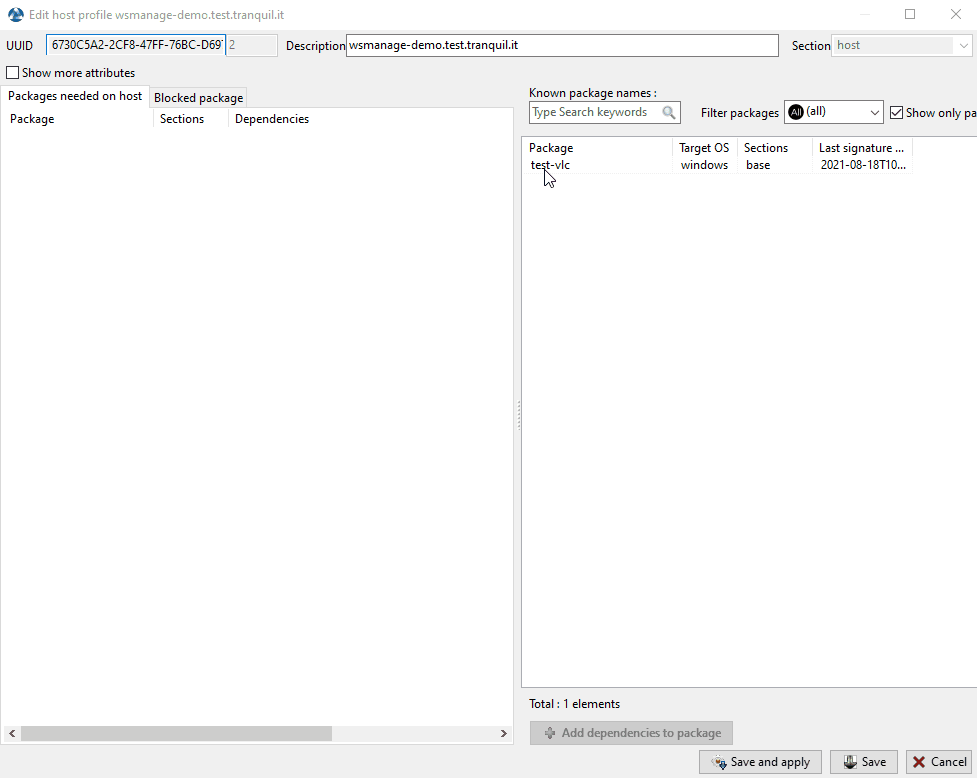Cancel the host profile editing
The width and height of the screenshot is (977, 778).
938,762
